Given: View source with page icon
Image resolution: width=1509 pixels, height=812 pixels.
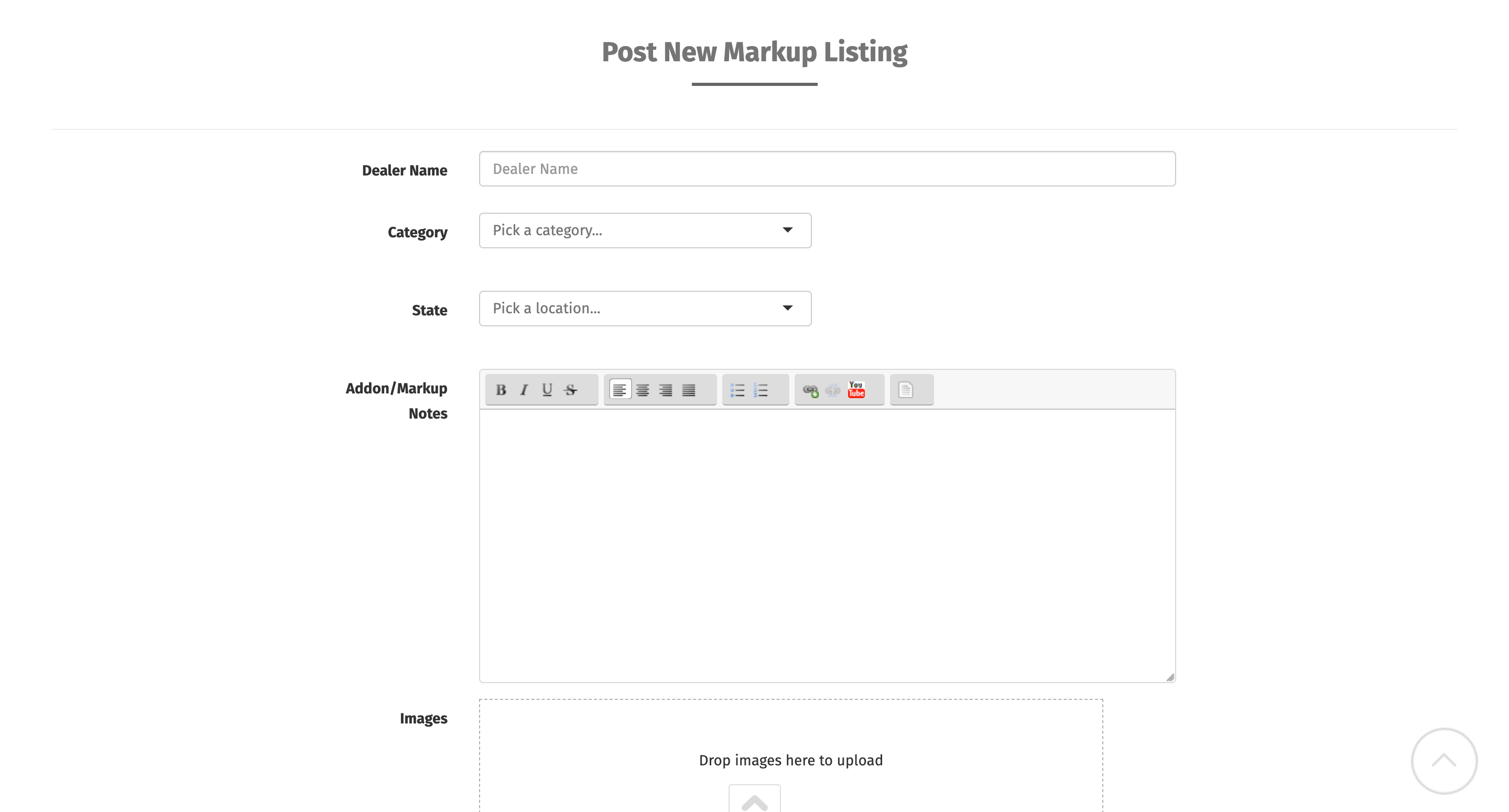Looking at the screenshot, I should click(x=906, y=390).
